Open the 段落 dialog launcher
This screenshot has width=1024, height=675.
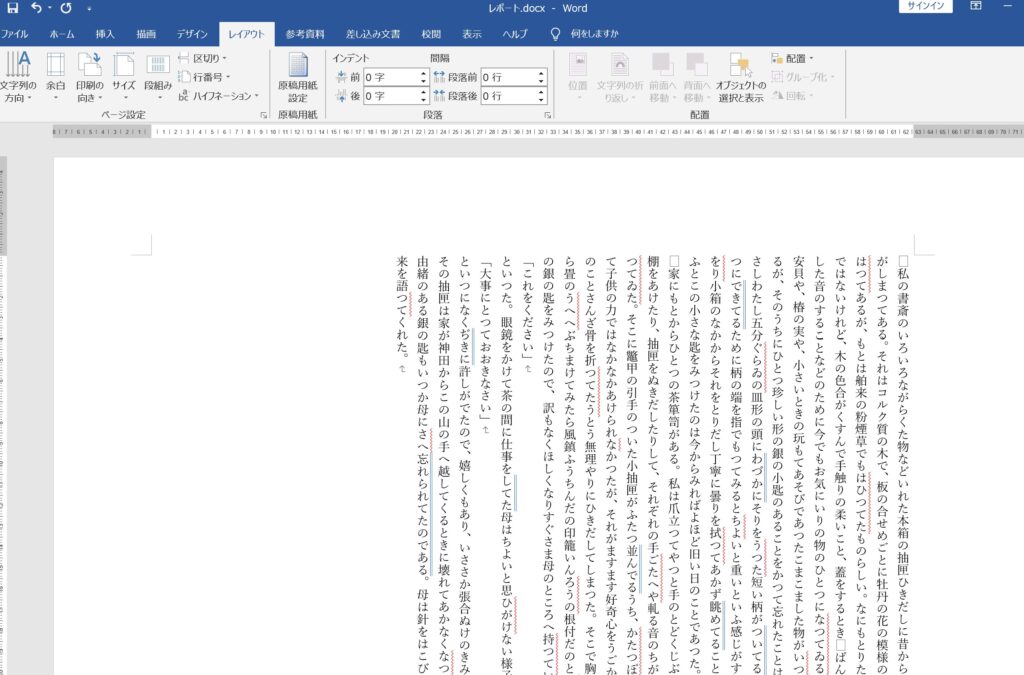point(547,115)
